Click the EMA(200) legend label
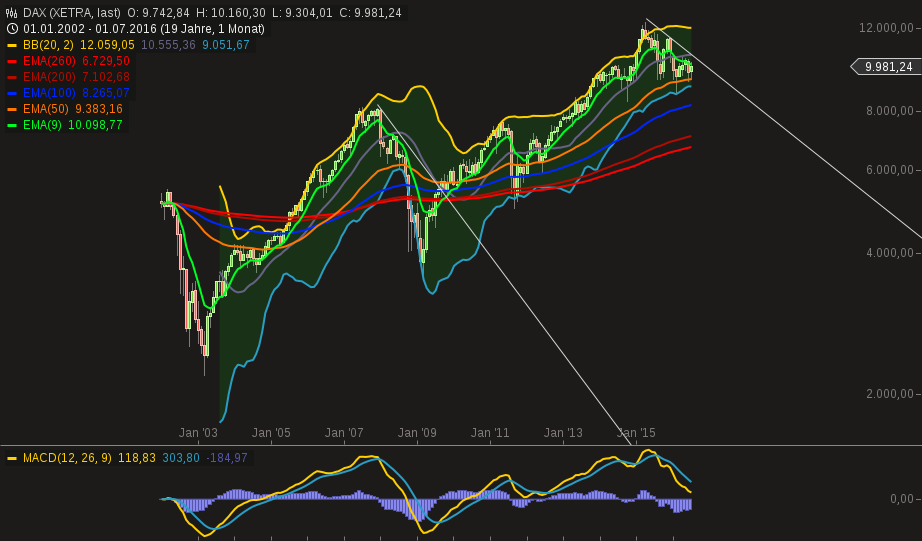The width and height of the screenshot is (922, 541). click(49, 76)
